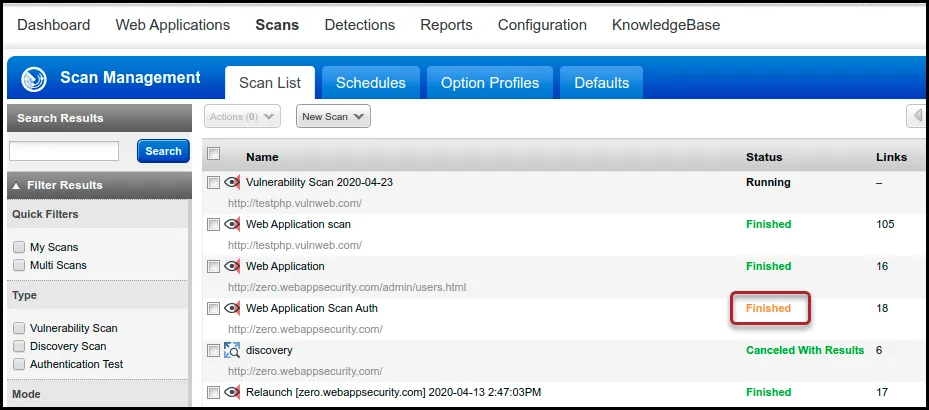
Task: Click the previous page arrow button
Action: [x=918, y=116]
